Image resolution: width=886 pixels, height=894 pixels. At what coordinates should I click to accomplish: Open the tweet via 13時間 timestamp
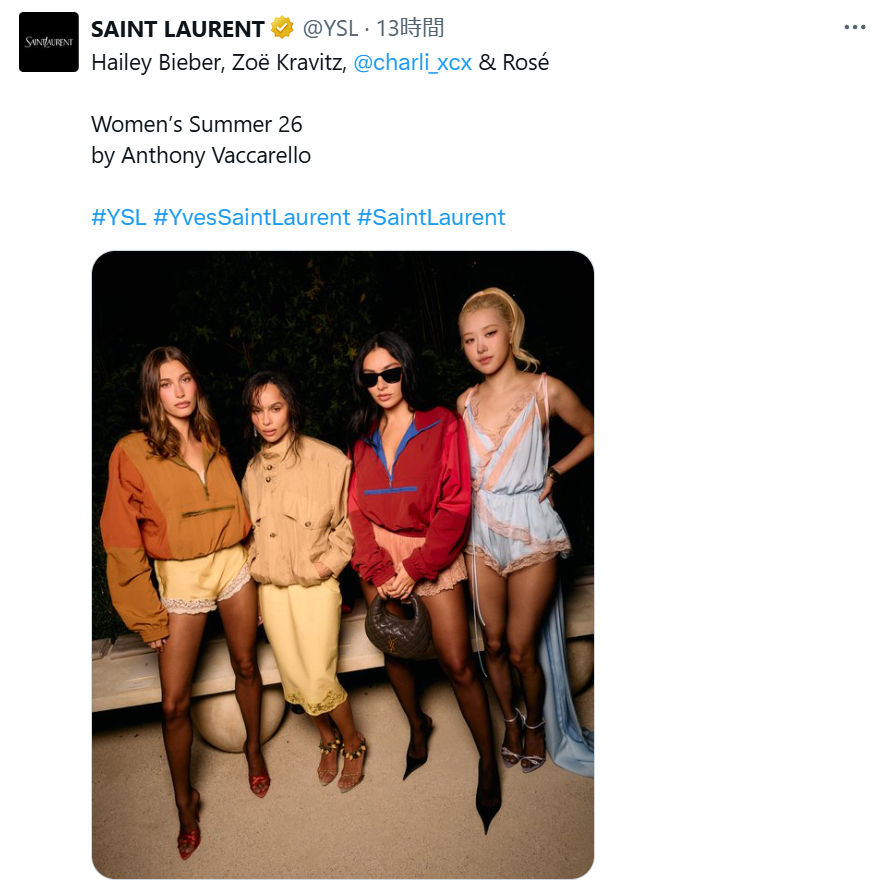[410, 28]
